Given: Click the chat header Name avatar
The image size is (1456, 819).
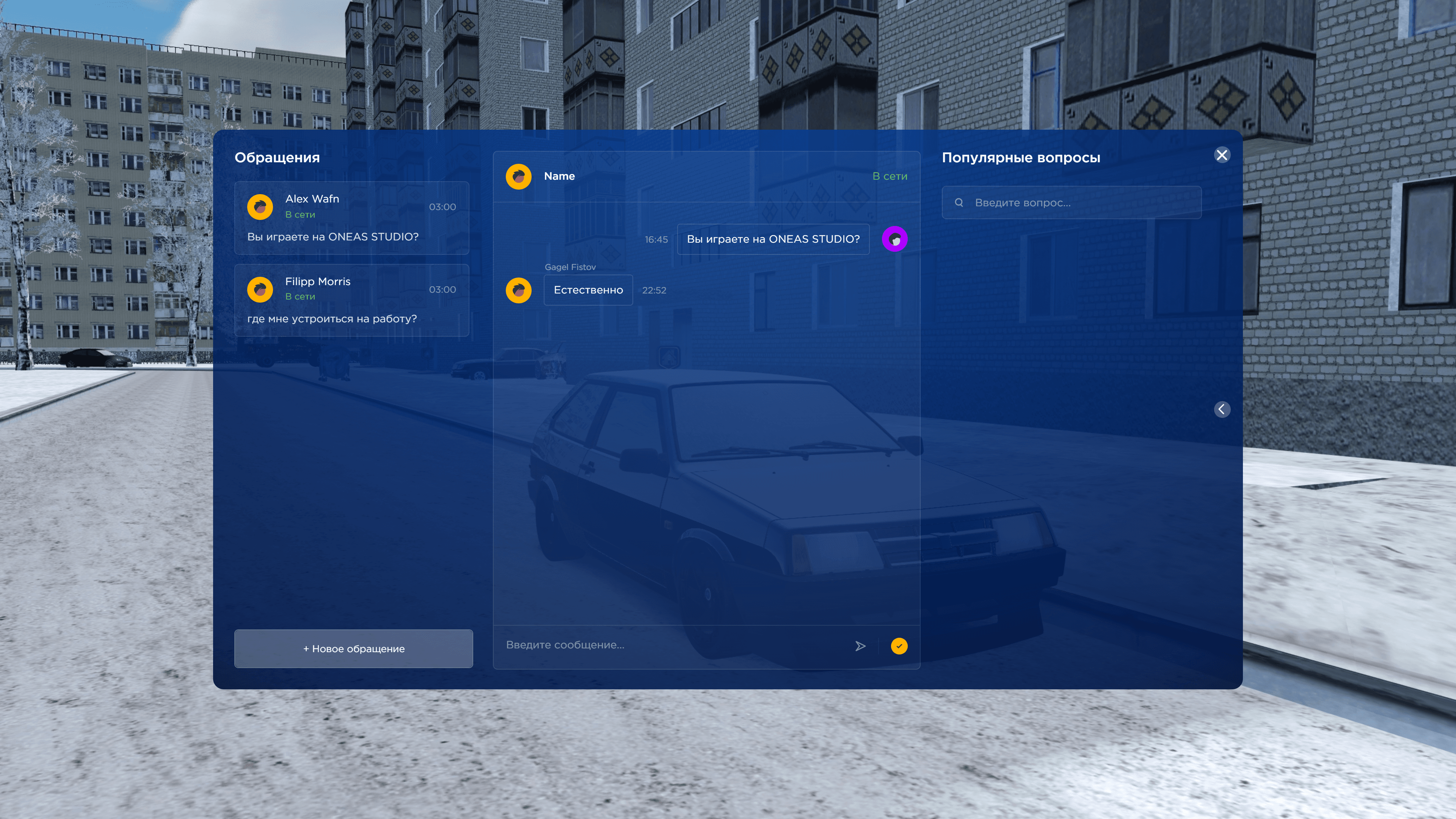Looking at the screenshot, I should click(518, 176).
